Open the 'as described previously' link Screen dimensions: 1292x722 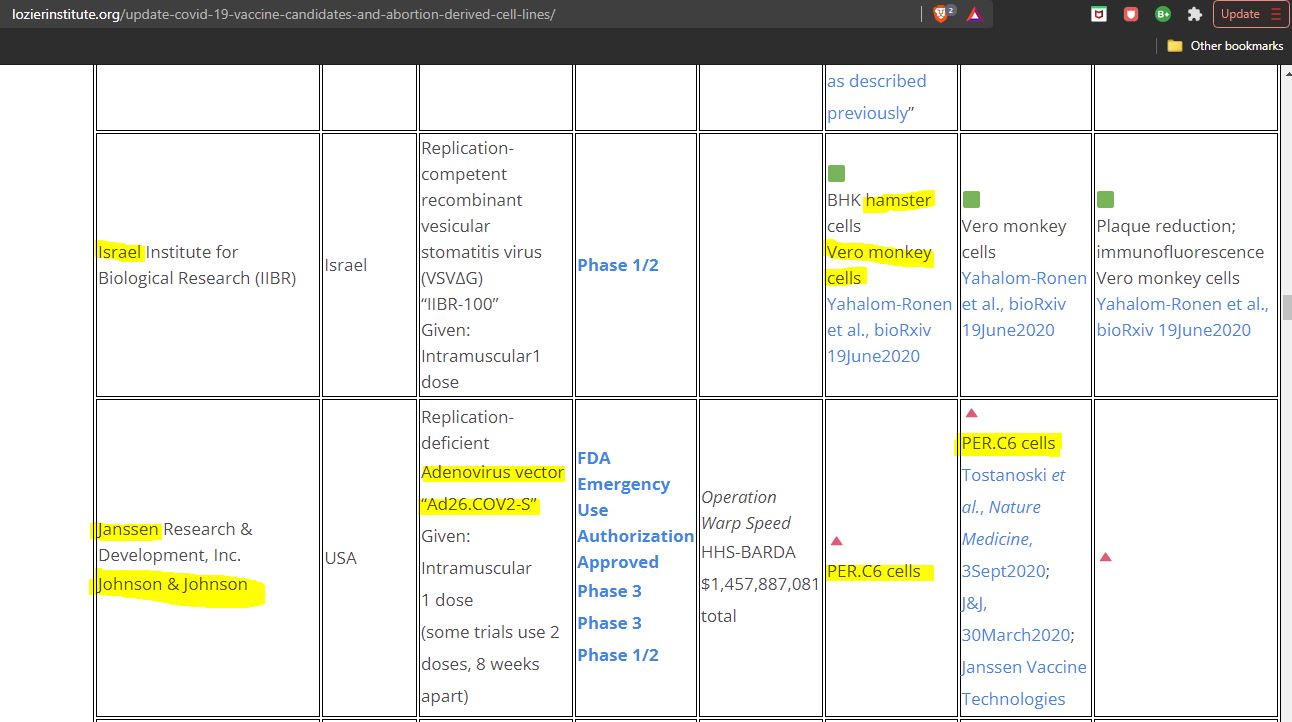[x=876, y=97]
